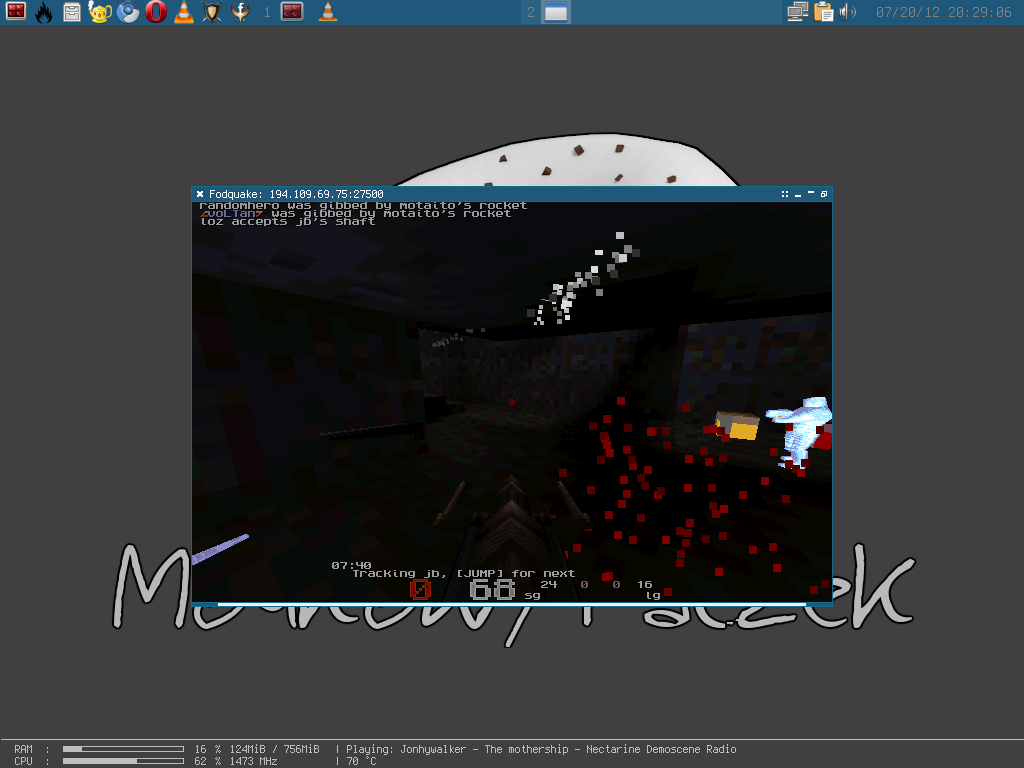This screenshot has height=768, width=1024.
Task: Click the voLTan gibbed message line
Action: tap(355, 214)
